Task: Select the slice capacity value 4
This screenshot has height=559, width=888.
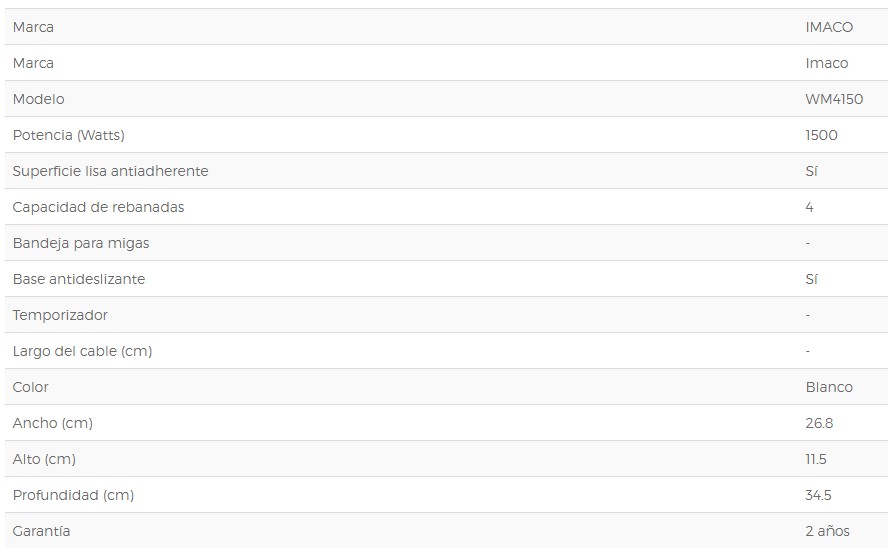Action: point(809,207)
